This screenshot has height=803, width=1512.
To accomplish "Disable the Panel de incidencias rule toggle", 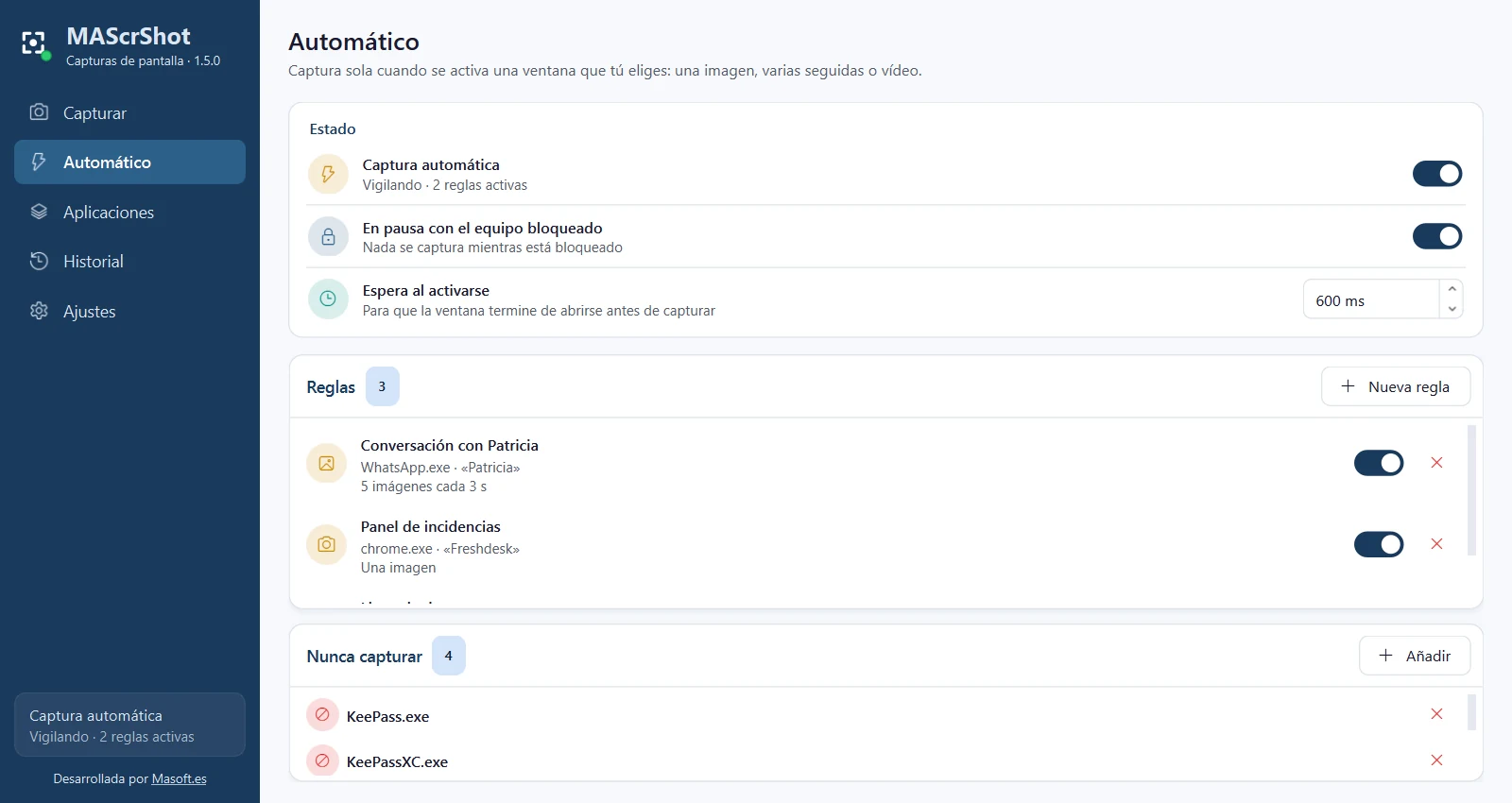I will coord(1379,544).
